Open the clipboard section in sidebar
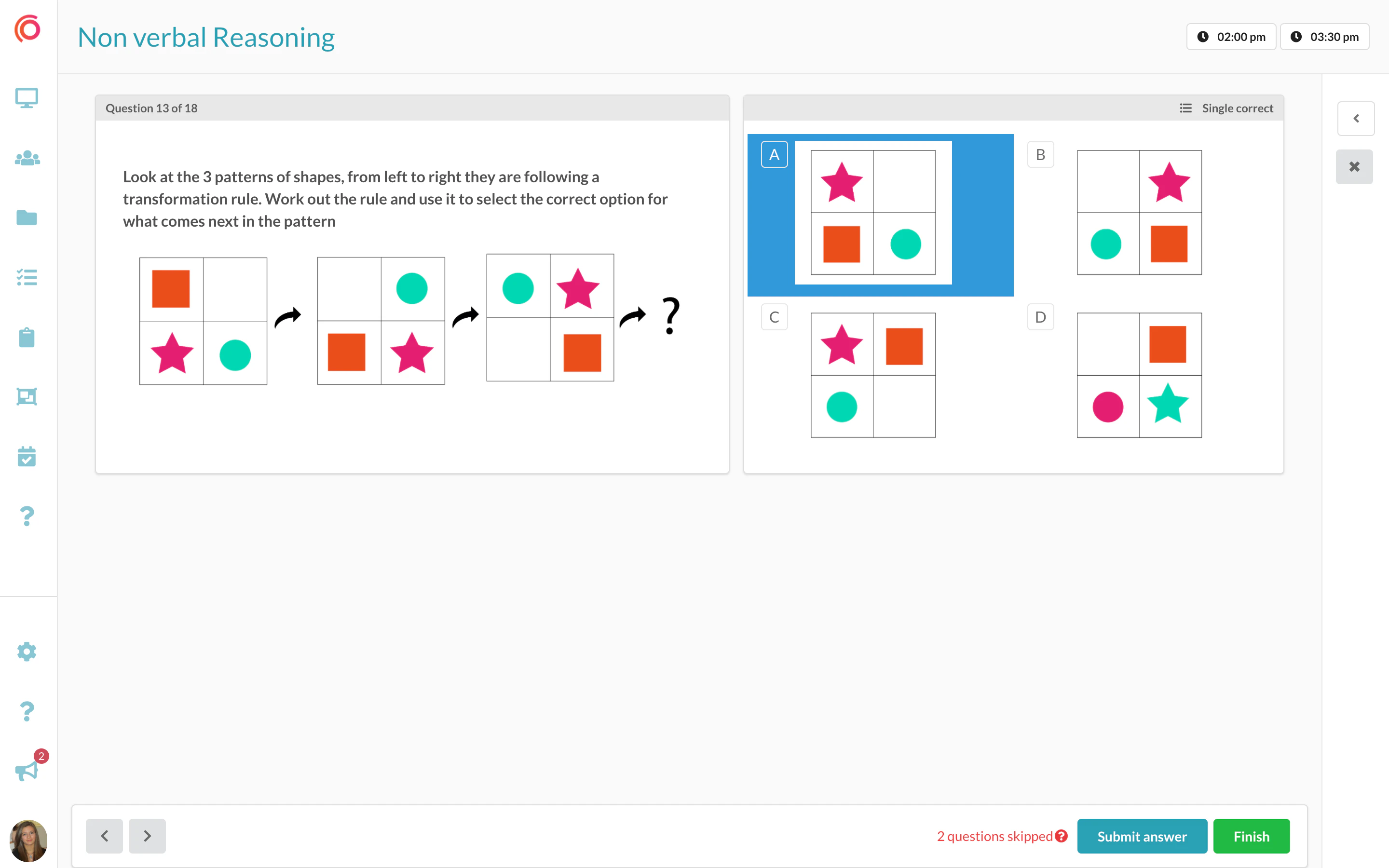Screen dimensions: 1389x868 27,338
